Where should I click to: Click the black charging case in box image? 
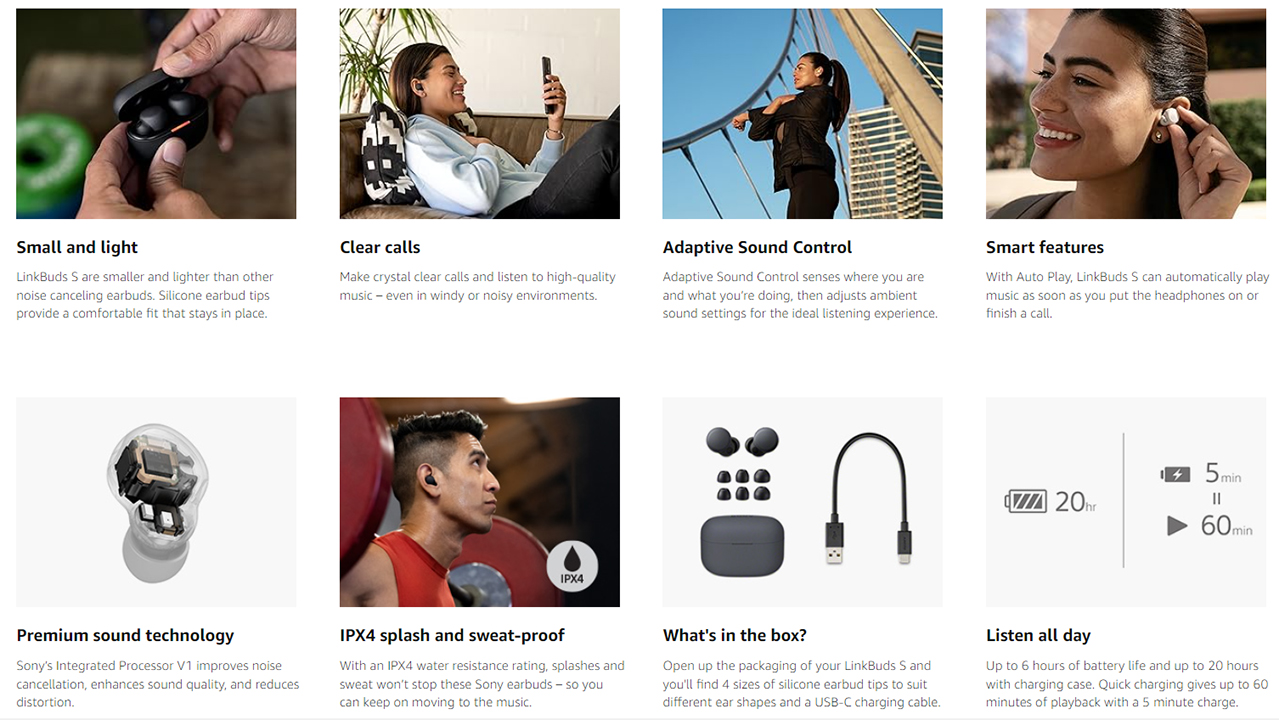[x=742, y=545]
